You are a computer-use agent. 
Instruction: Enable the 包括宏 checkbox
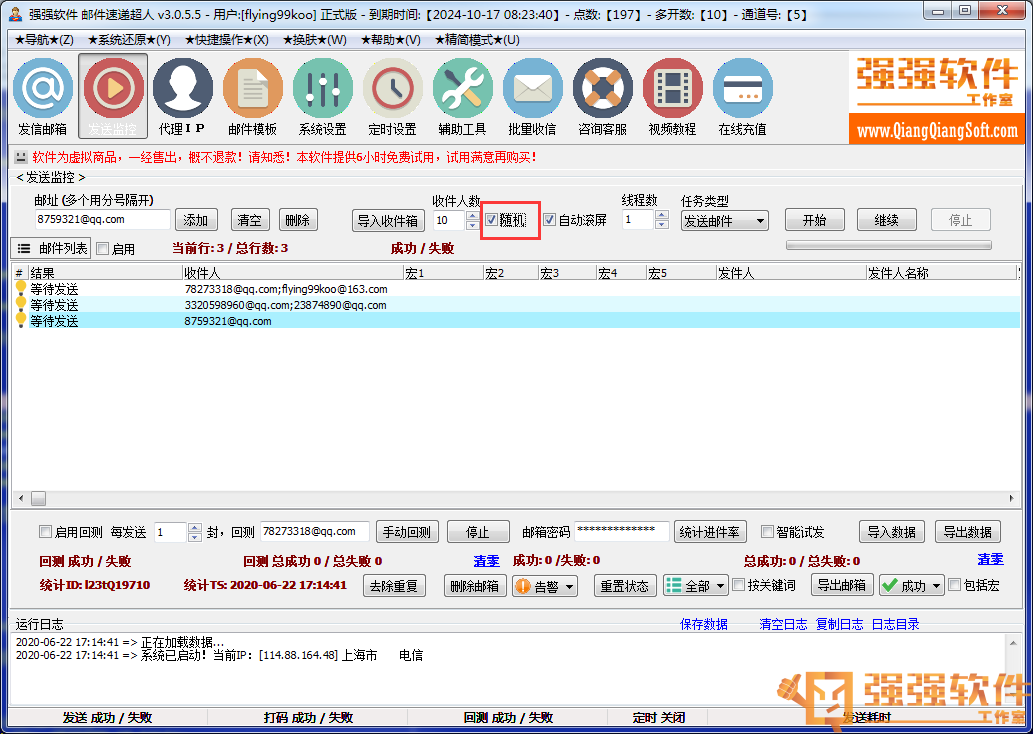point(955,585)
